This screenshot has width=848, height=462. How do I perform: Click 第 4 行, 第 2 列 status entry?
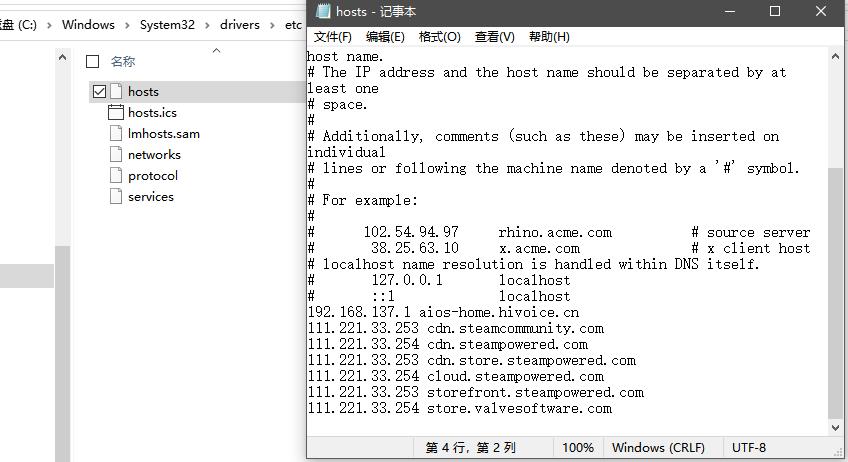click(471, 448)
